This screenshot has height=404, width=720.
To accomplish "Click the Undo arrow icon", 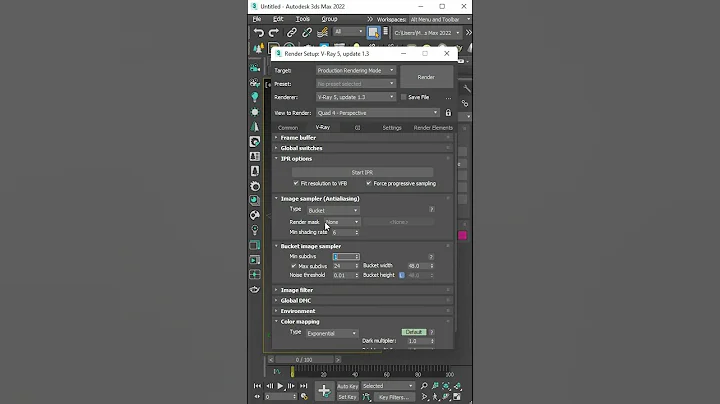I will click(x=259, y=33).
